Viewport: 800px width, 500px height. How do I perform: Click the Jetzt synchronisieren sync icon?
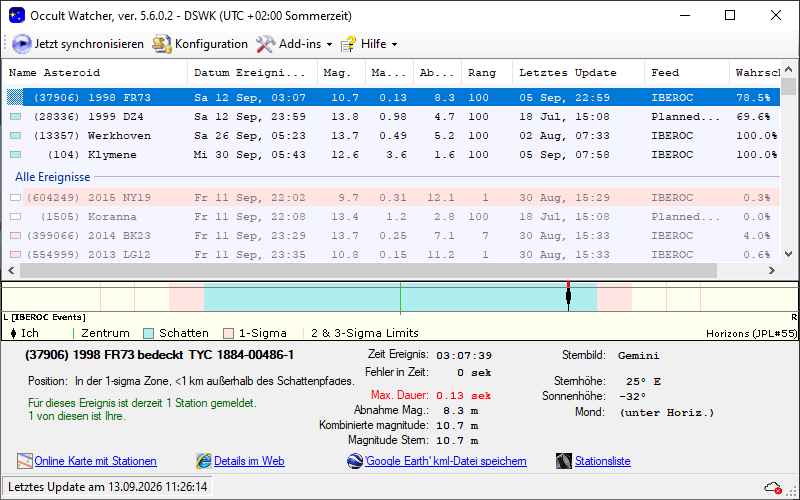coord(21,44)
